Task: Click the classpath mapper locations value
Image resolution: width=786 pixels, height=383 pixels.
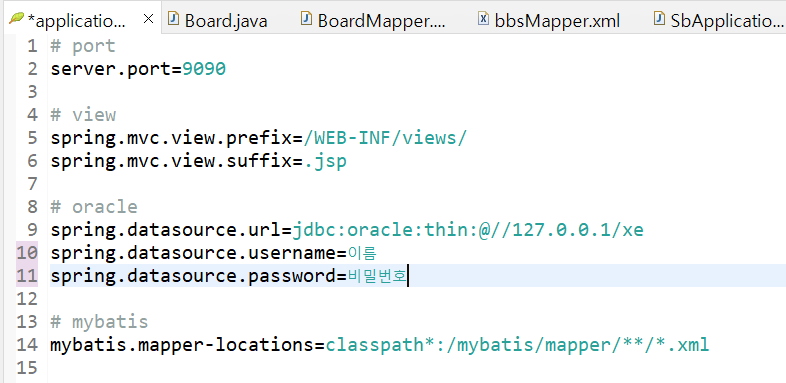Action: coord(517,344)
